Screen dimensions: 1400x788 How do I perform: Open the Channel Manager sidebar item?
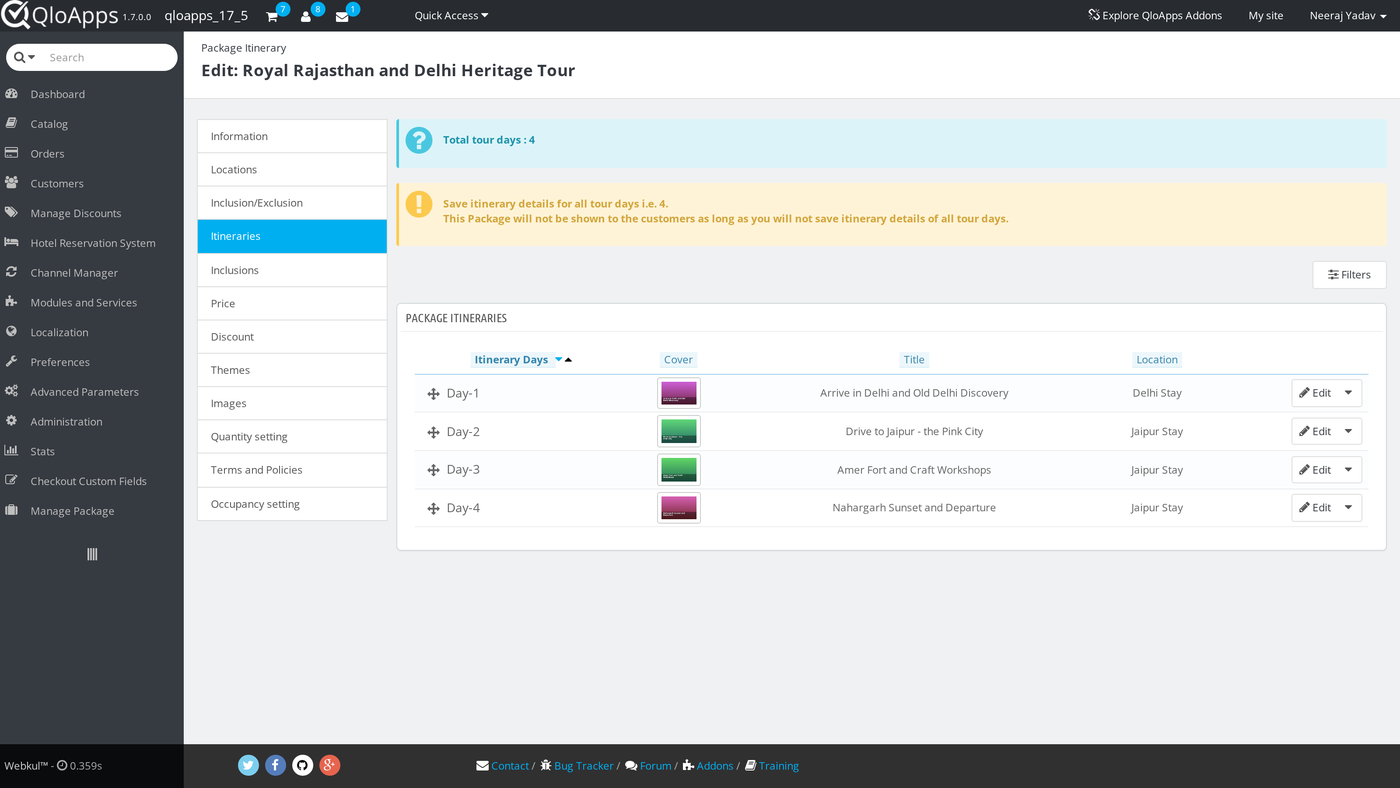[x=92, y=273]
